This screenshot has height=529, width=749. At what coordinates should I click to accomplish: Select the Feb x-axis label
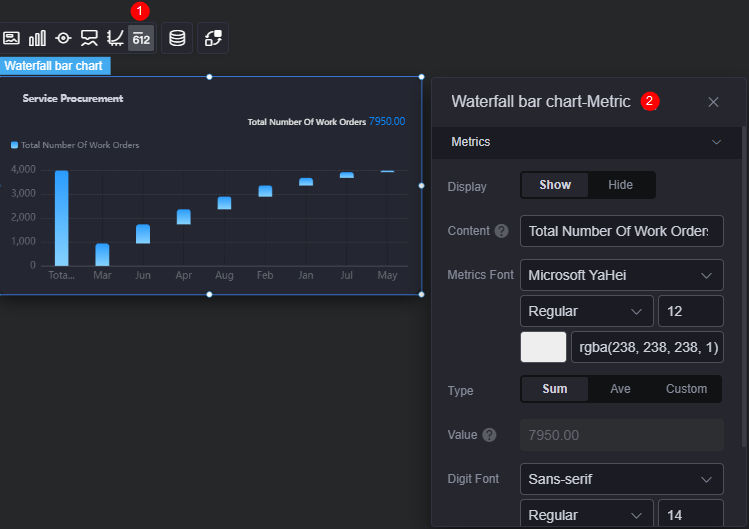[265, 275]
